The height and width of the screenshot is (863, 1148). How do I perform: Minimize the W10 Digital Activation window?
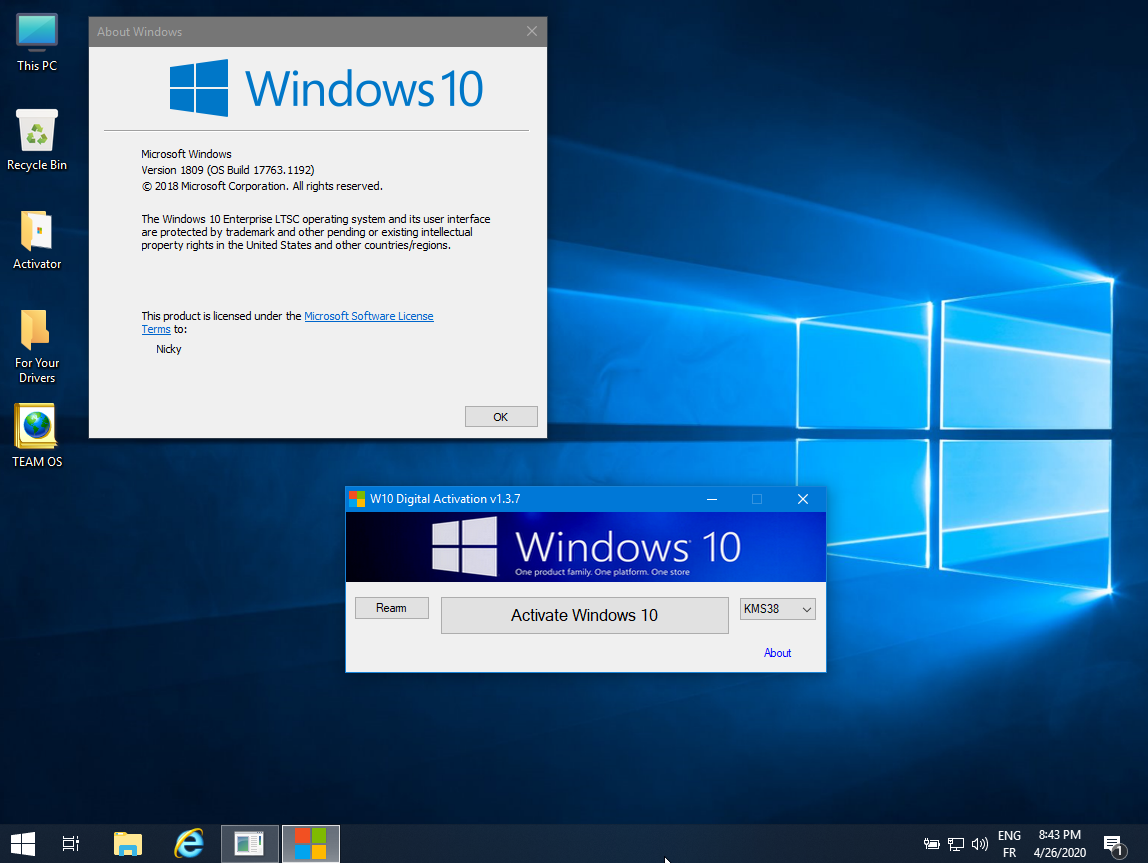point(712,499)
